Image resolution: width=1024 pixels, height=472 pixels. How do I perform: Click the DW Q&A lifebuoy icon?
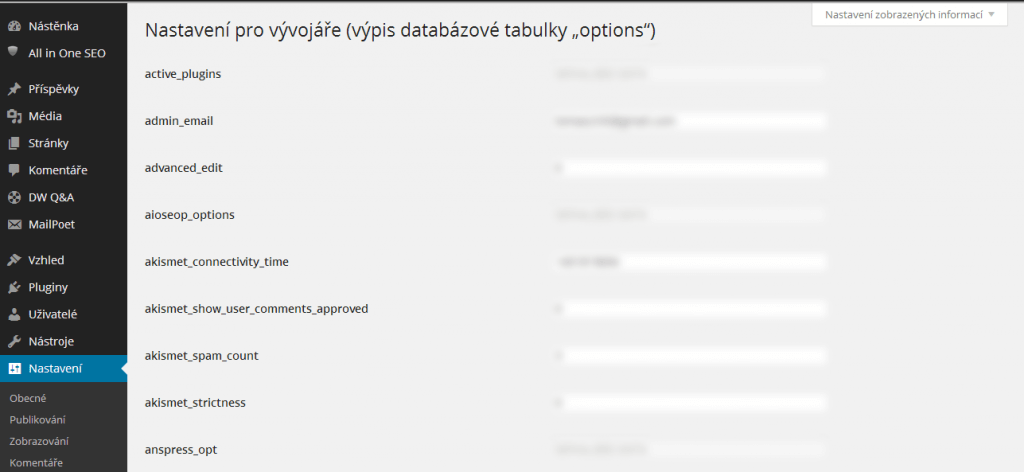point(14,198)
